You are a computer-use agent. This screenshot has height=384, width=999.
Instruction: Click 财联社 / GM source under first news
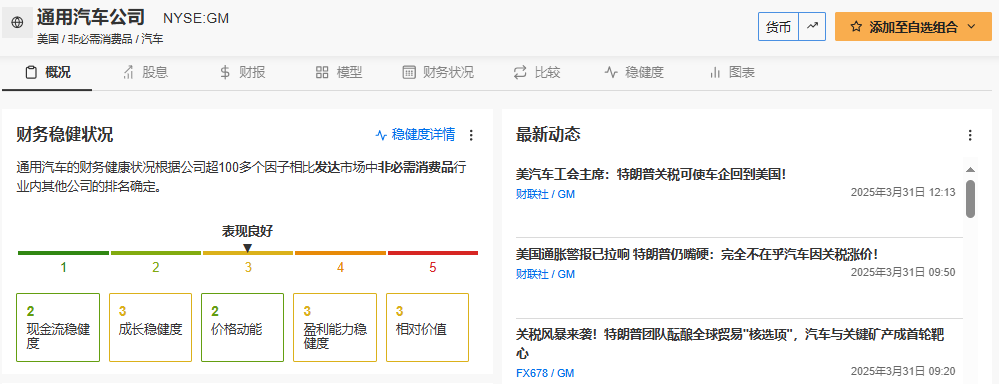tap(545, 194)
